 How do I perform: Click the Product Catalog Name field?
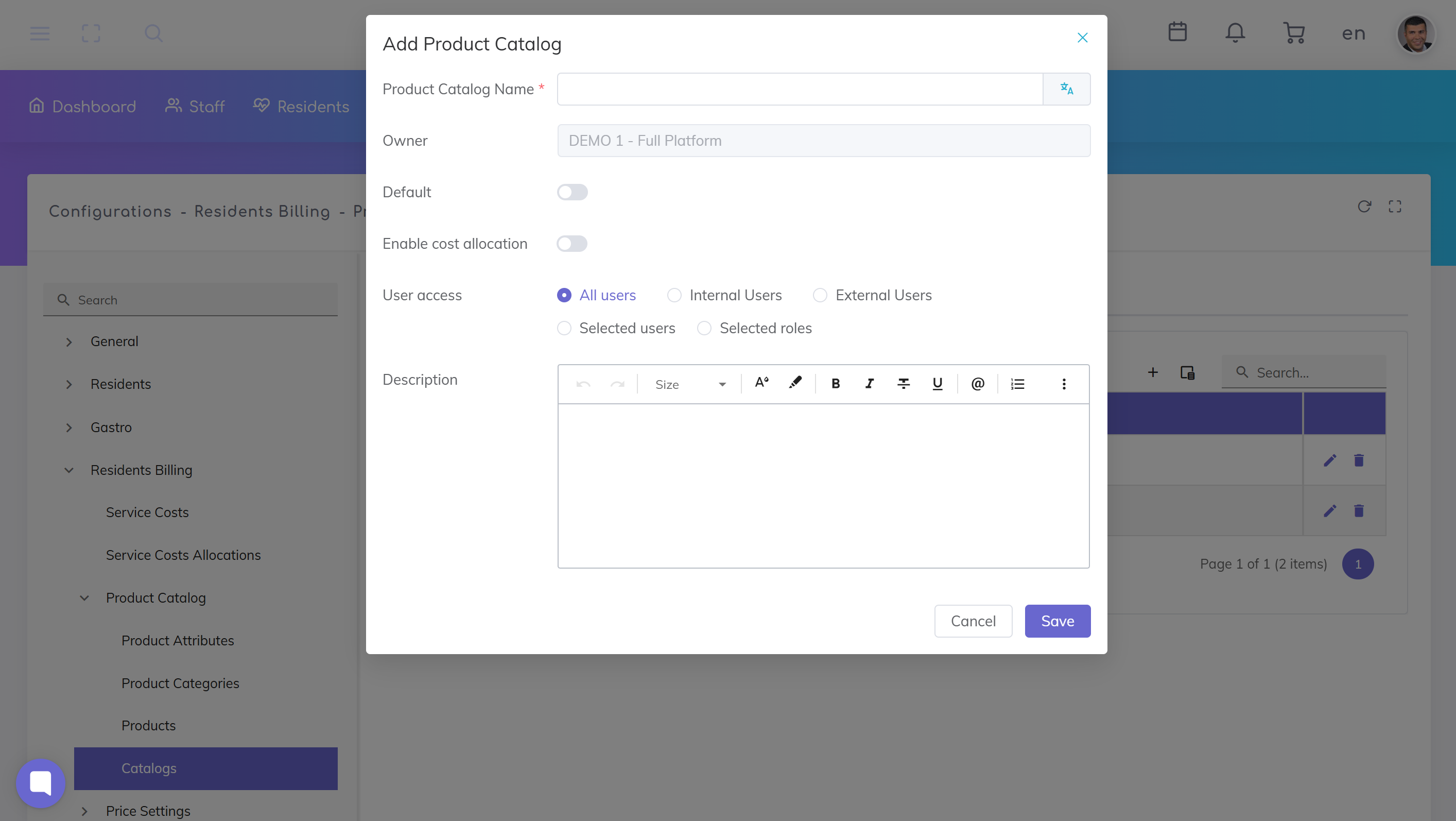[799, 89]
